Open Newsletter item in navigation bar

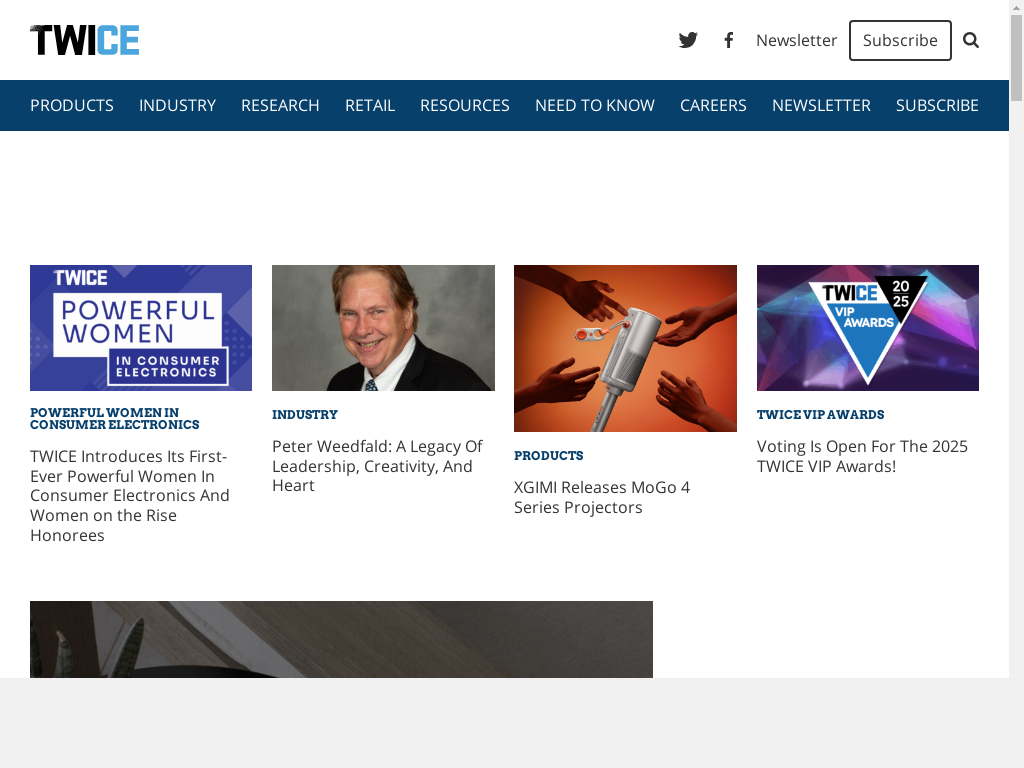[821, 105]
